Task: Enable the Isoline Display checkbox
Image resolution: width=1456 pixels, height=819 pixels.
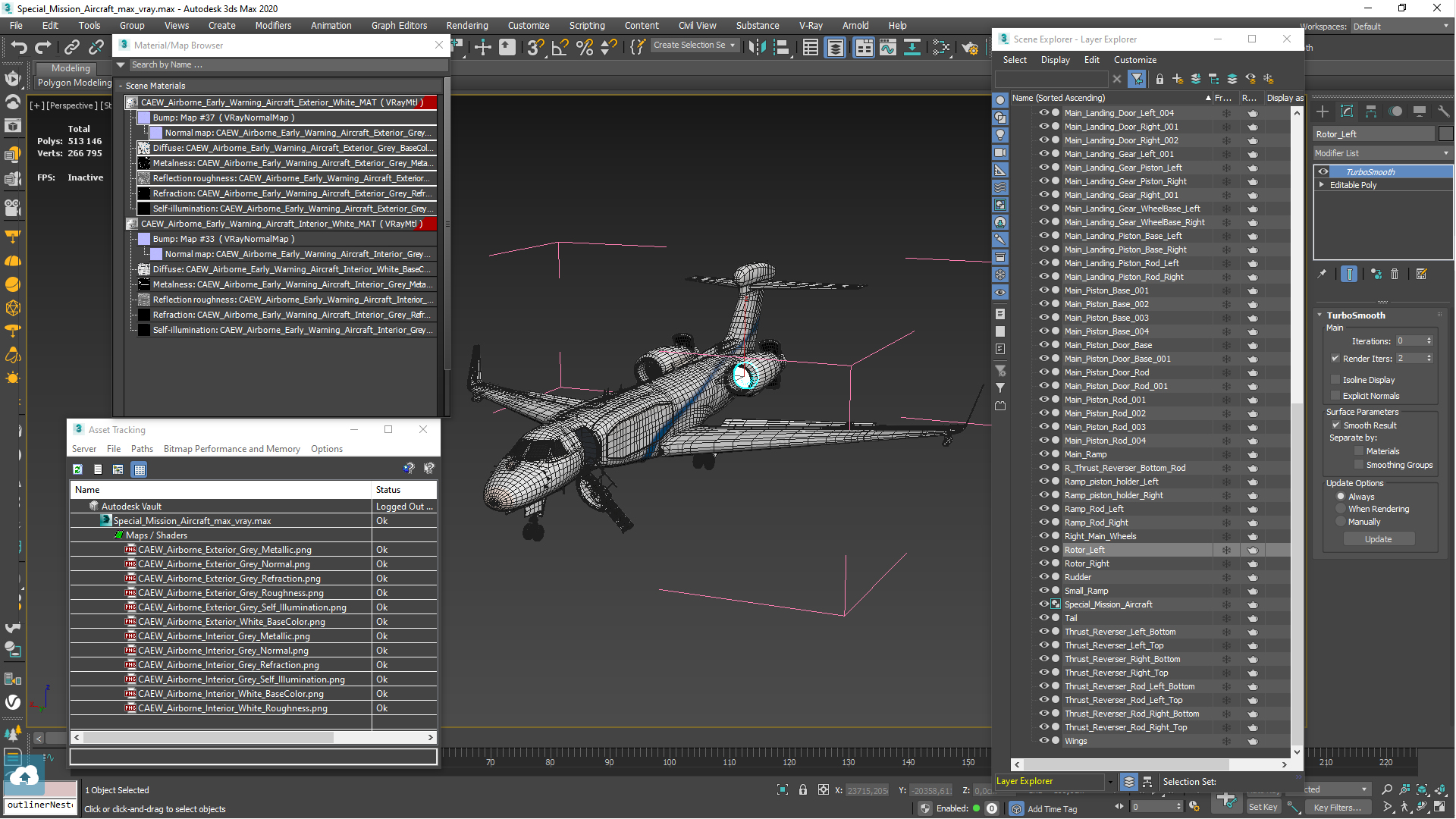Action: (x=1335, y=380)
